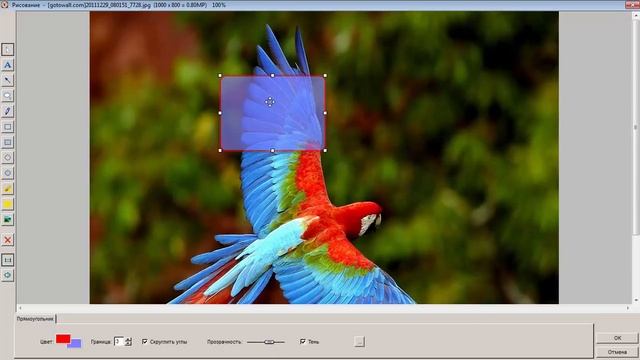This screenshot has height=360, width=640.
Task: Click the top-middle handle of the rectangle
Action: 273,76
